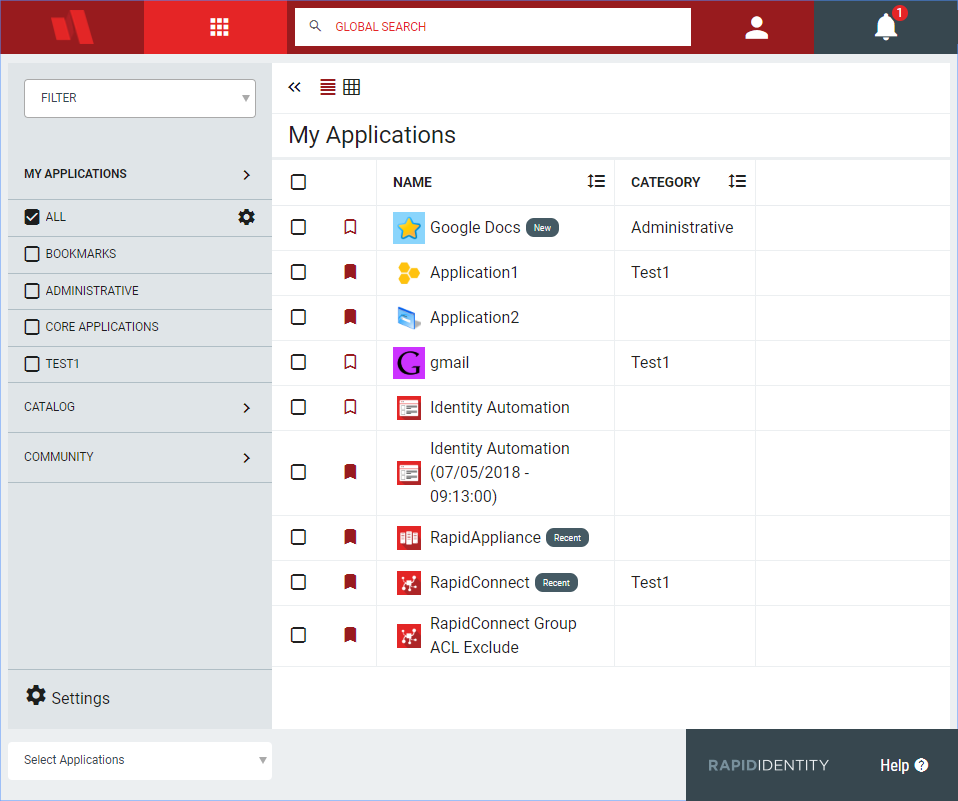
Task: Expand the CATALOG section chevron
Action: (x=246, y=408)
